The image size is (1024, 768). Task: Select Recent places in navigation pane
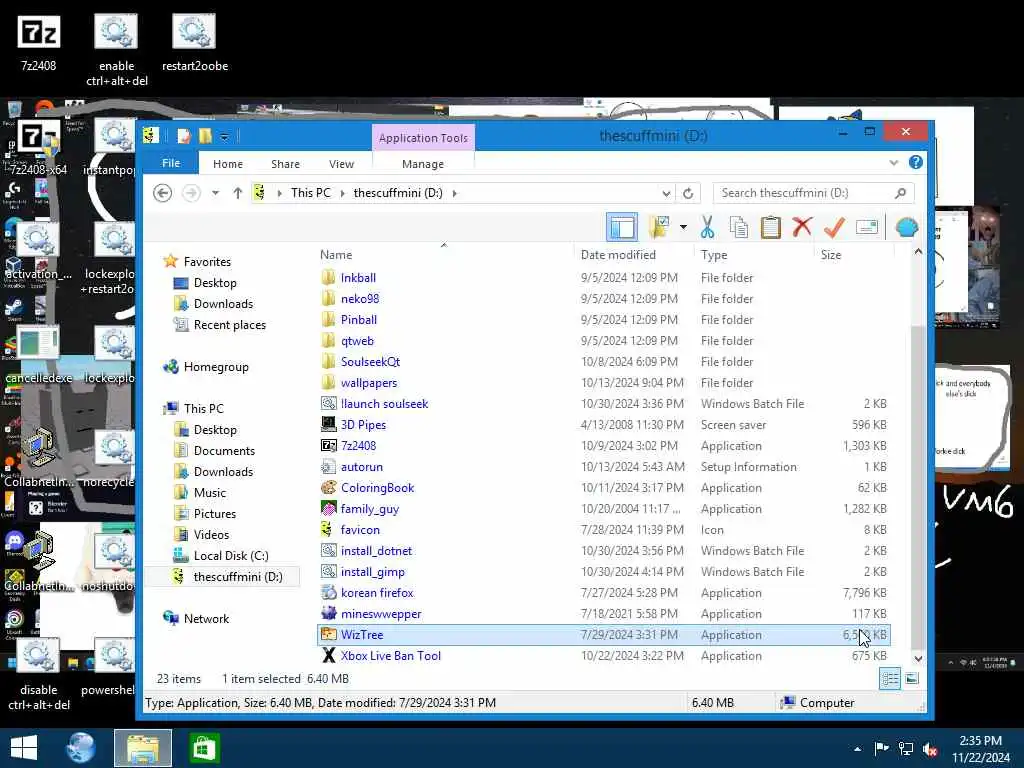click(x=229, y=325)
